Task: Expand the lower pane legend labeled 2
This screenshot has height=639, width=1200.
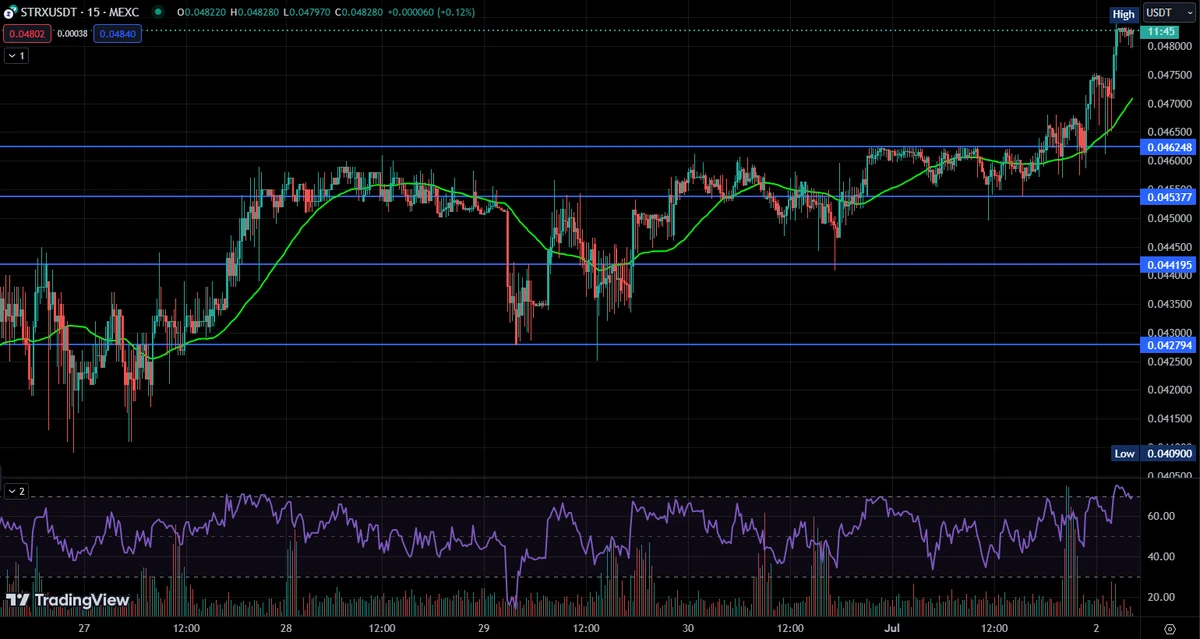Action: tap(16, 491)
